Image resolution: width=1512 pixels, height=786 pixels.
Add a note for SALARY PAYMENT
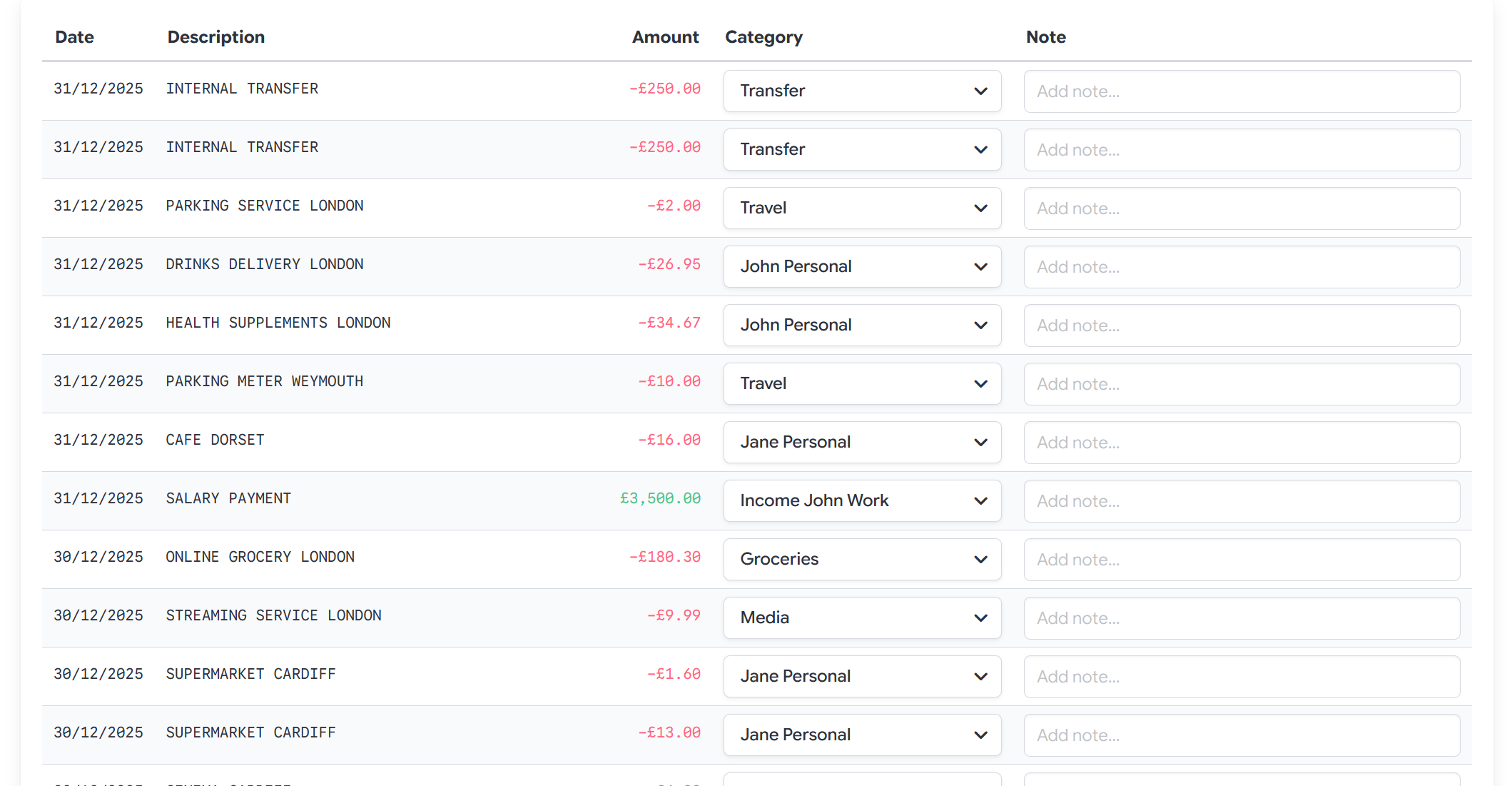tap(1242, 500)
